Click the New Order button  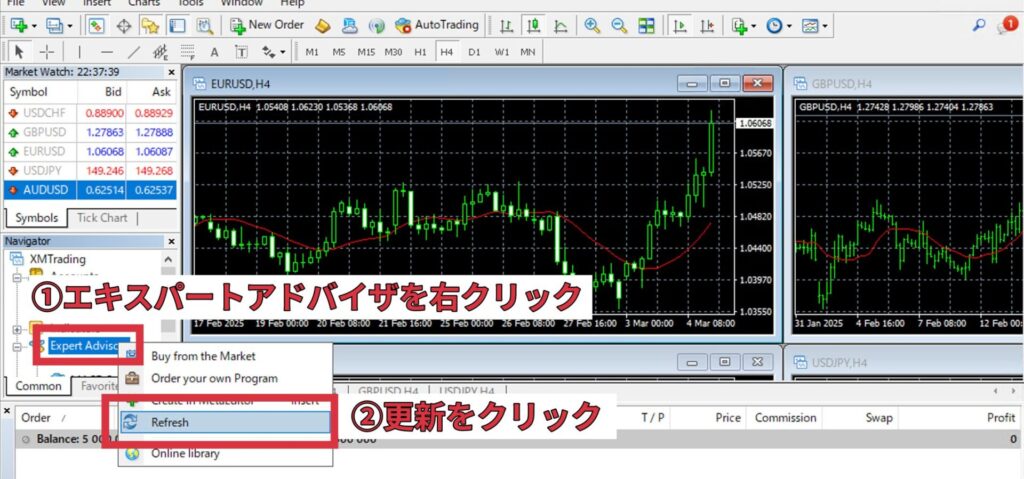tap(266, 25)
